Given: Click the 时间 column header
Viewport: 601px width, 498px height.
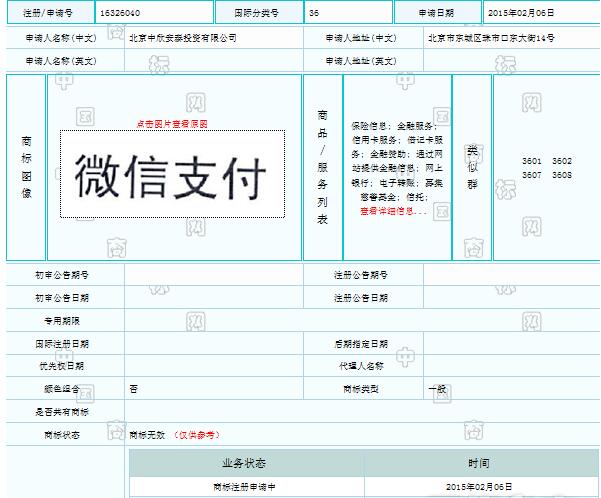Looking at the screenshot, I should tap(479, 463).
